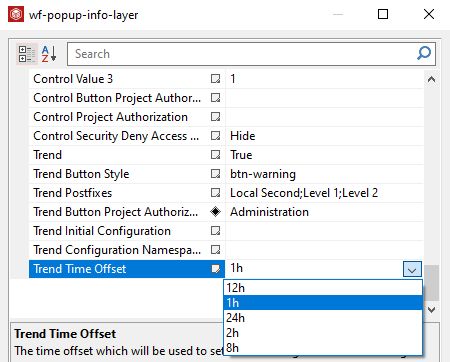450x362 pixels.
Task: Edit the 'Hide' value cell
Action: [x=324, y=136]
